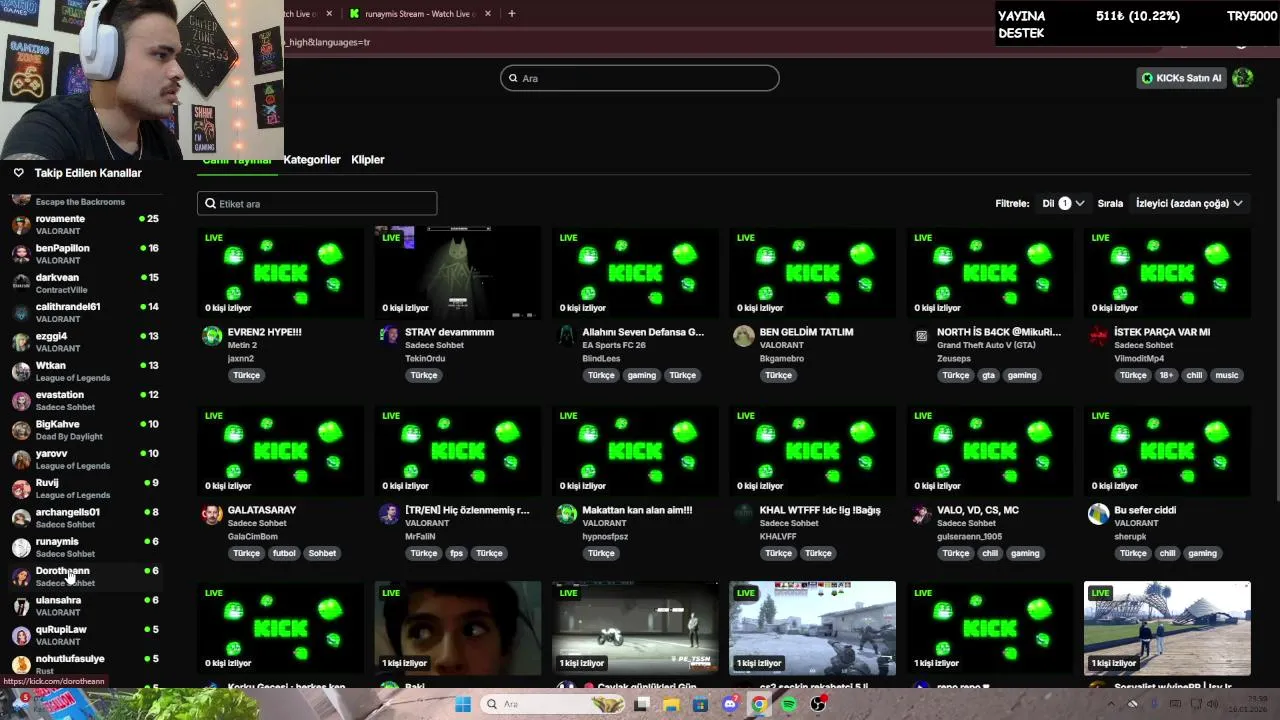Open nohutlufasulye channel in sidebar

(85, 664)
